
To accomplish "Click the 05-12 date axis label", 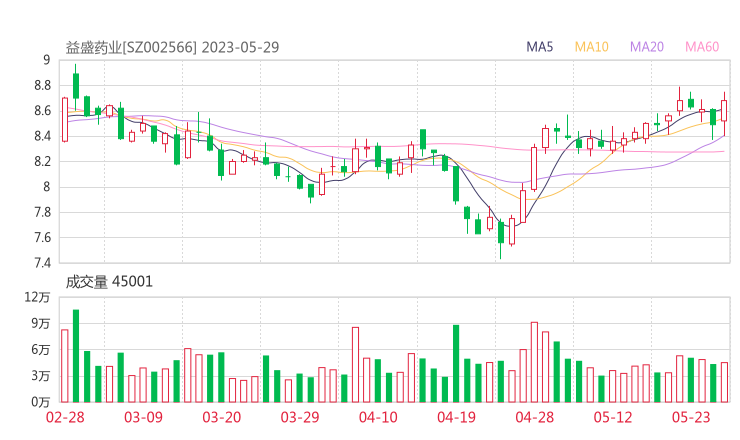I will tap(613, 417).
